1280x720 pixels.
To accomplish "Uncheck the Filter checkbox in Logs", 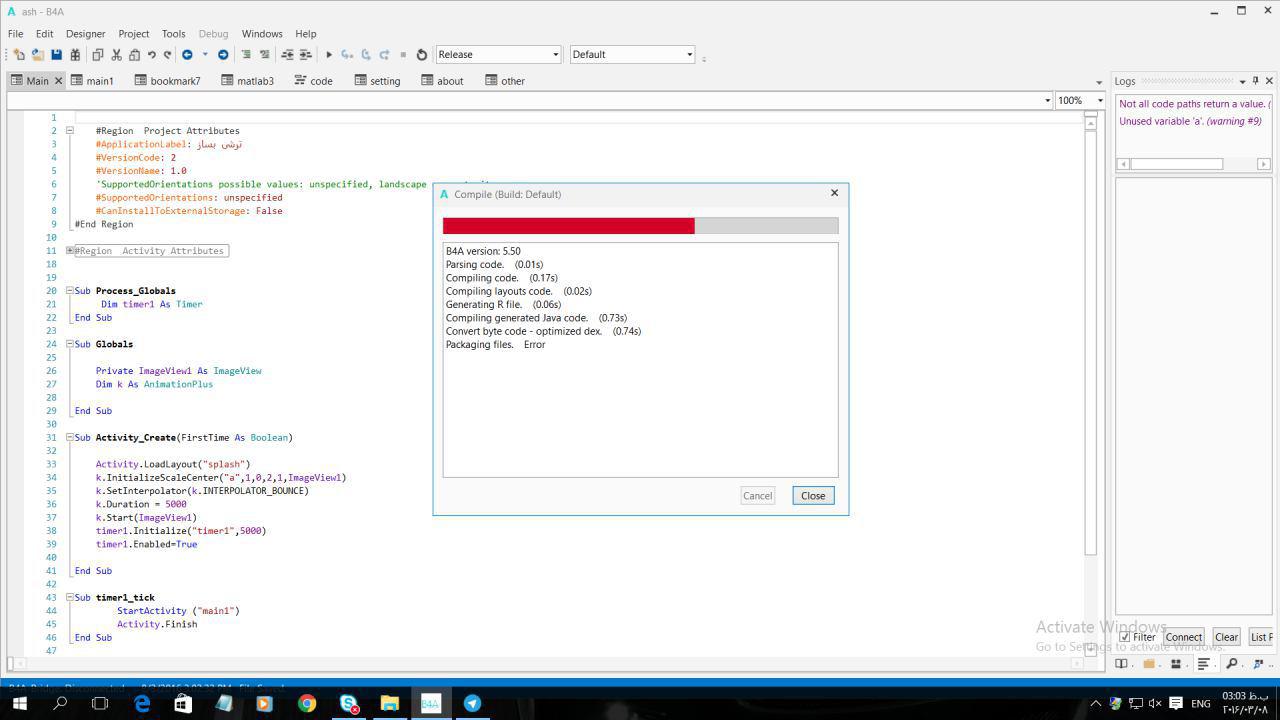I will pyautogui.click(x=1125, y=637).
